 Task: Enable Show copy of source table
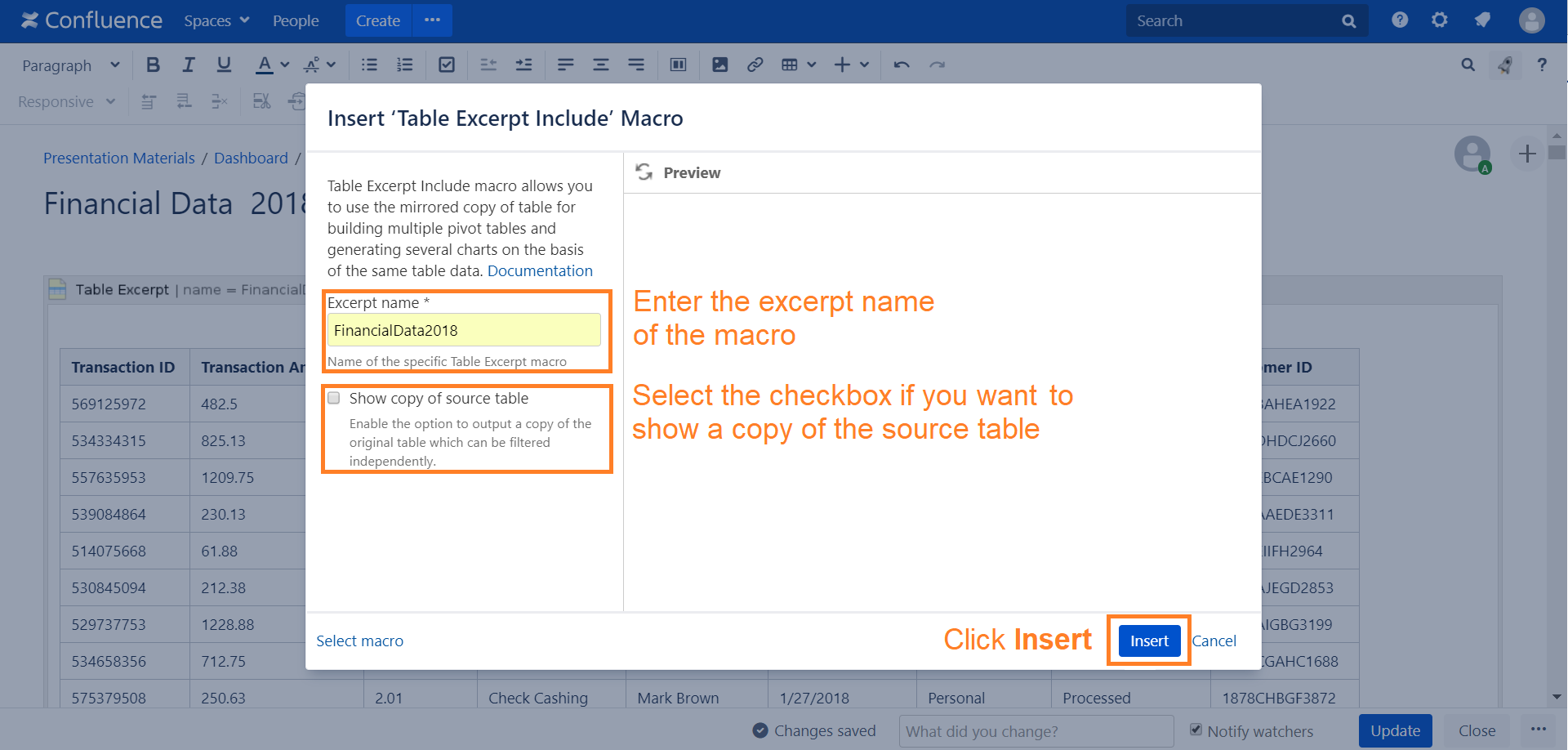334,399
